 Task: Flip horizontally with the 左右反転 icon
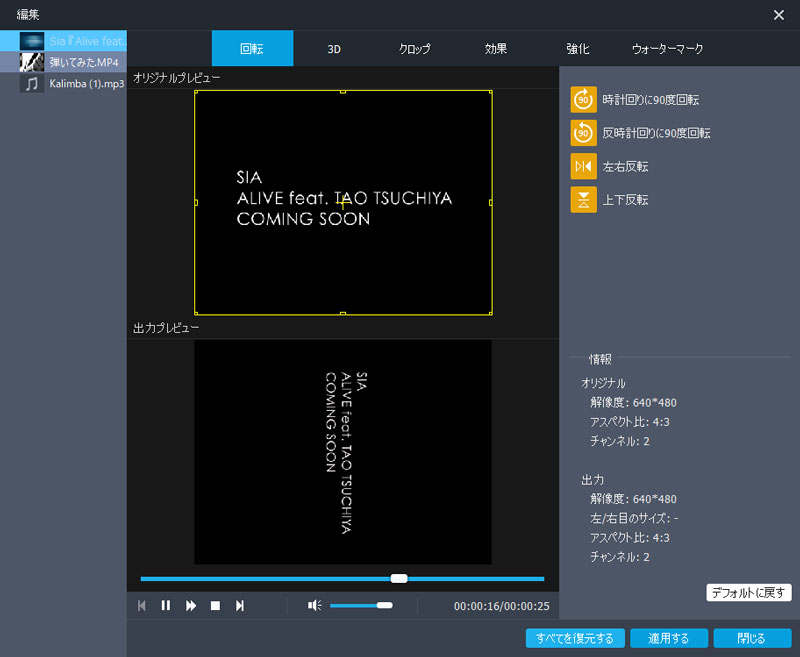[583, 166]
